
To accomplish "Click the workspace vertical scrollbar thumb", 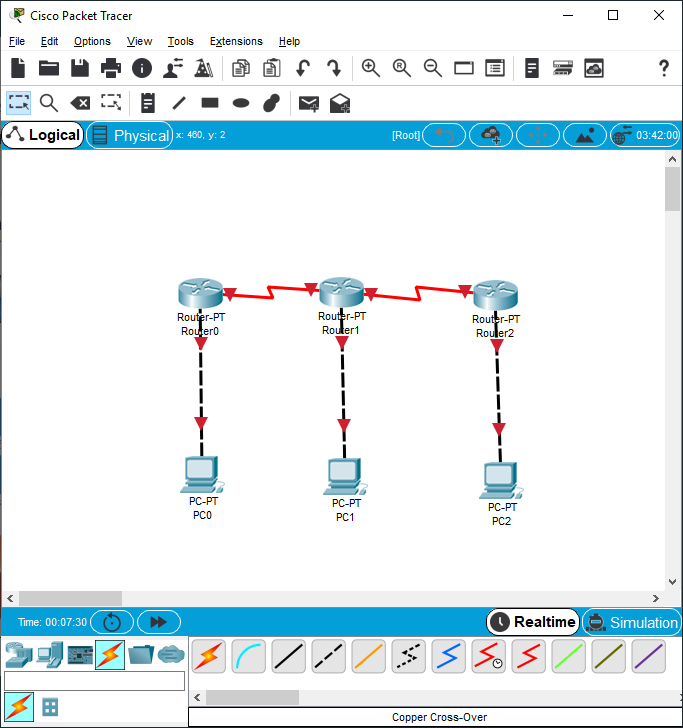I will 672,188.
